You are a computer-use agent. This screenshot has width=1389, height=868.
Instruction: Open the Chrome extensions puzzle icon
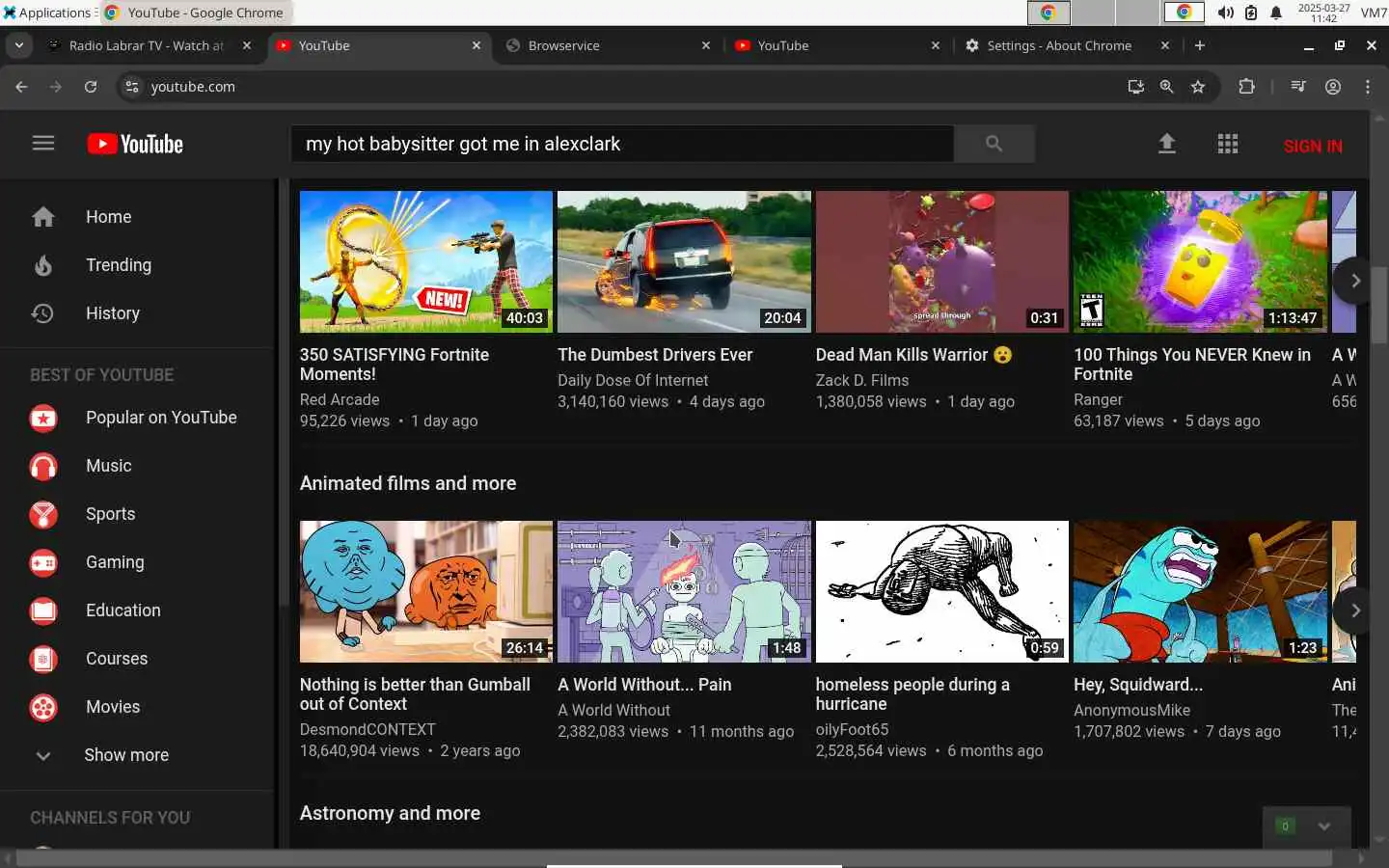tap(1246, 87)
